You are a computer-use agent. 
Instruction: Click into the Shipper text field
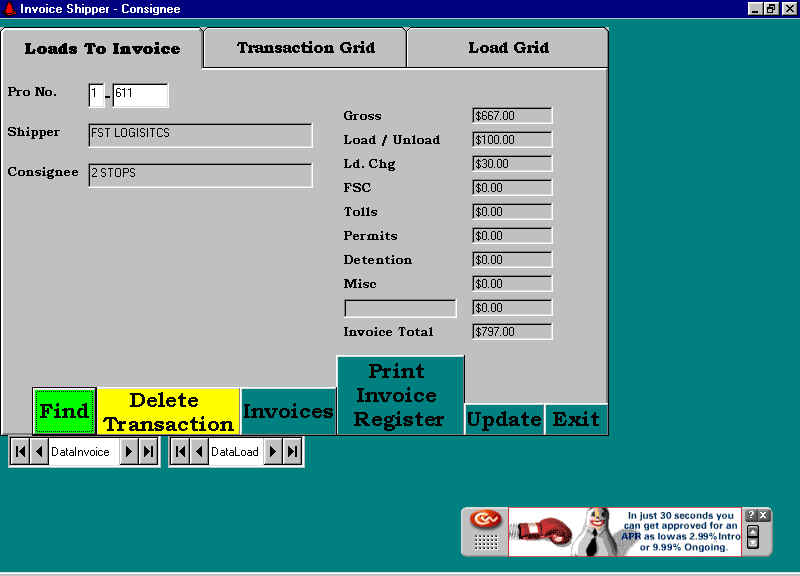point(200,135)
